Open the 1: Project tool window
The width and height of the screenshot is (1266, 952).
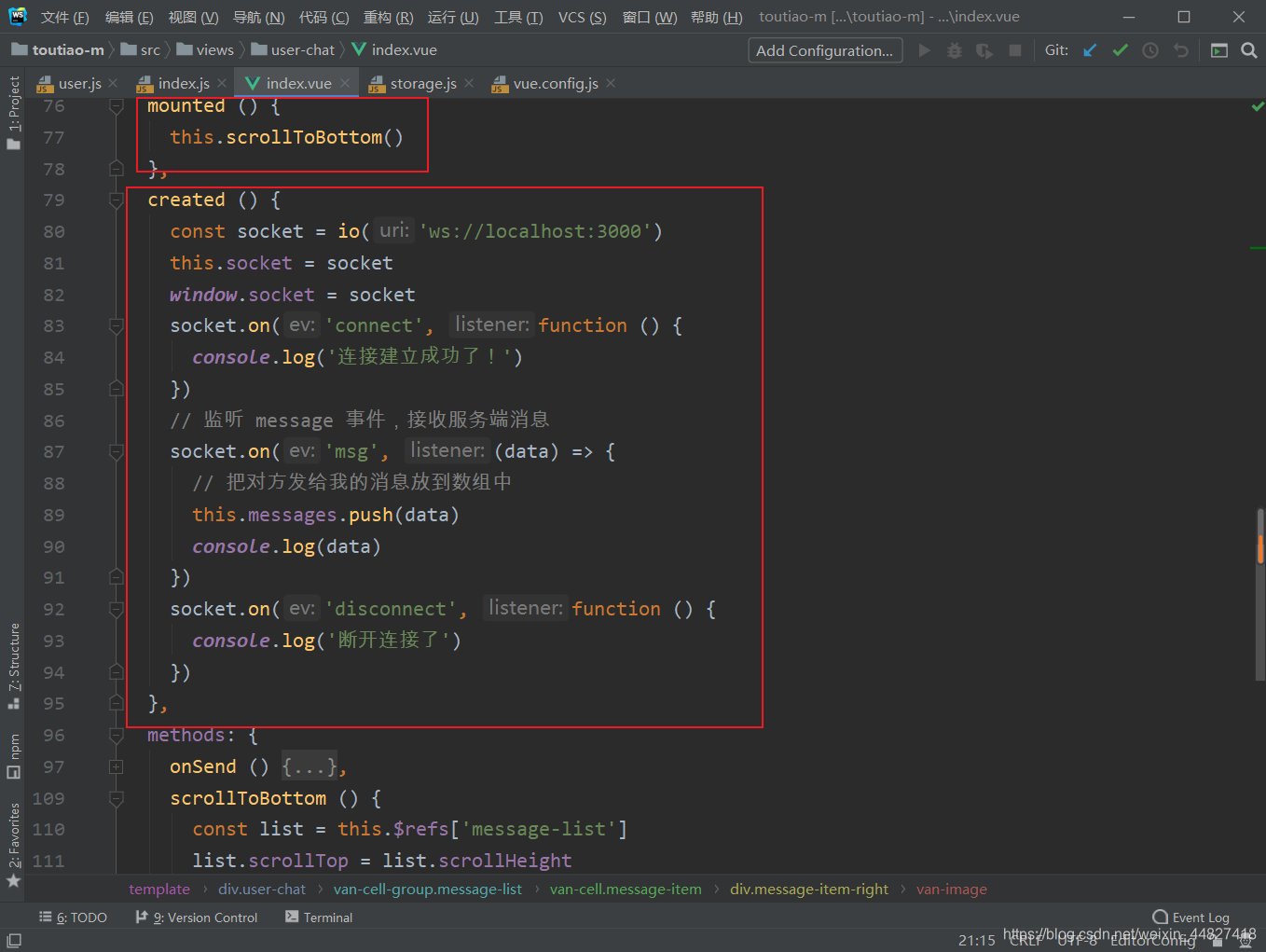tap(13, 113)
